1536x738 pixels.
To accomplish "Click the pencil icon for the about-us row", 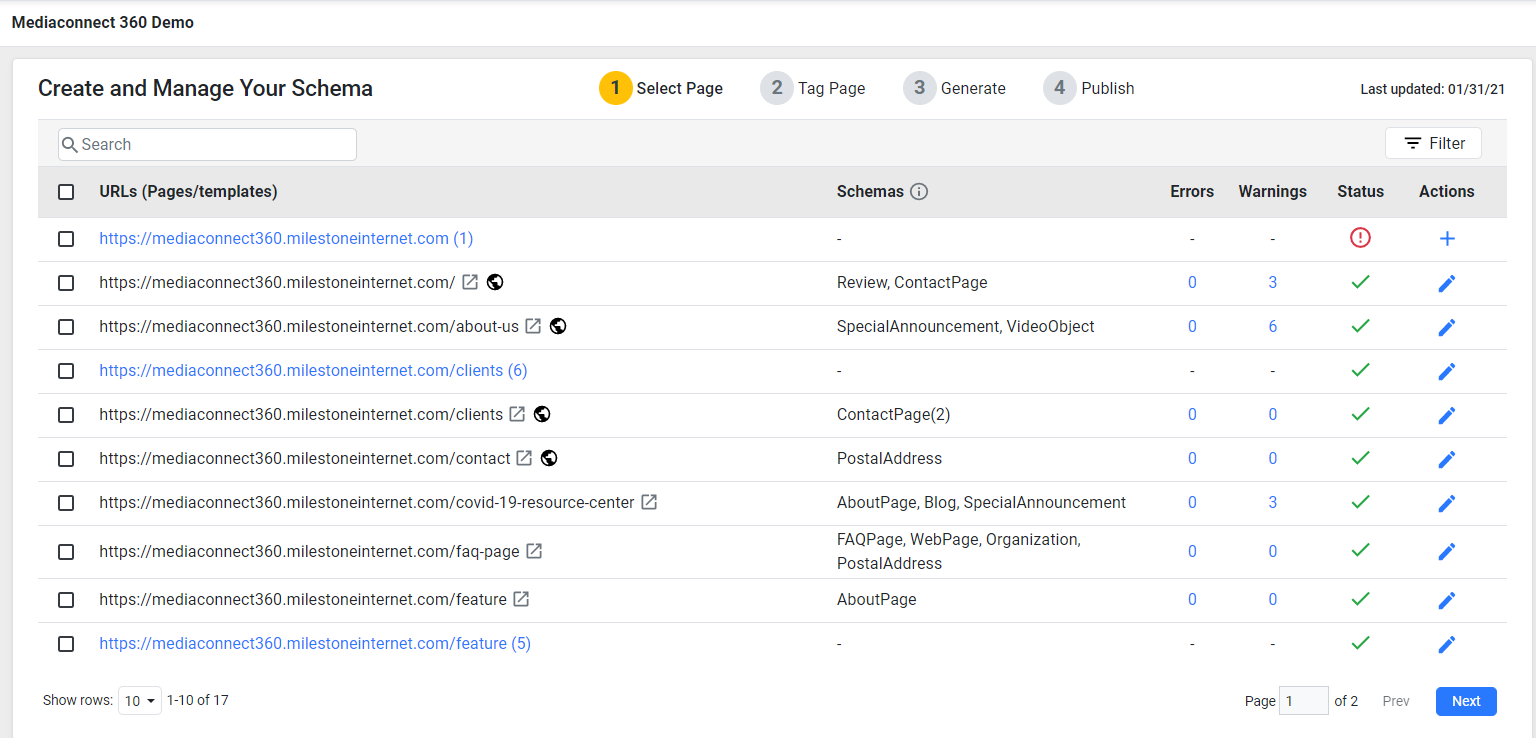I will coord(1447,327).
